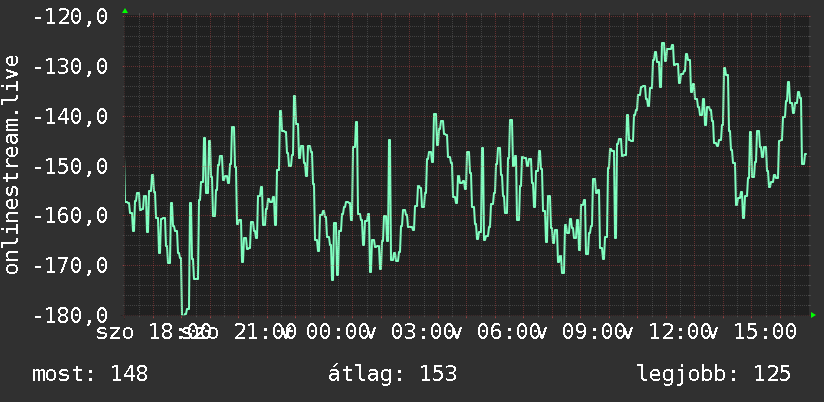
Task: Click the -160,0 y-axis label
Action: click(x=70, y=215)
